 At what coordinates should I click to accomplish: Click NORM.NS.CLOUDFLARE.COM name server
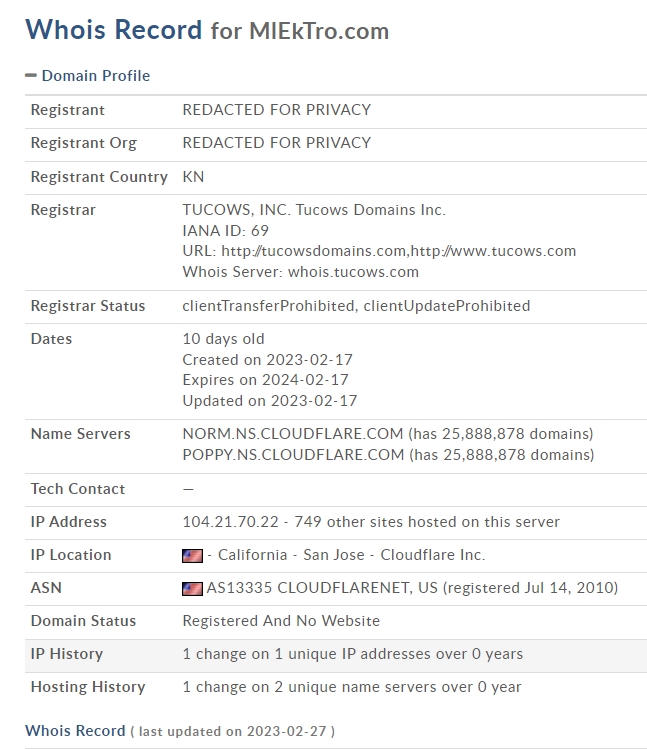[x=293, y=434]
